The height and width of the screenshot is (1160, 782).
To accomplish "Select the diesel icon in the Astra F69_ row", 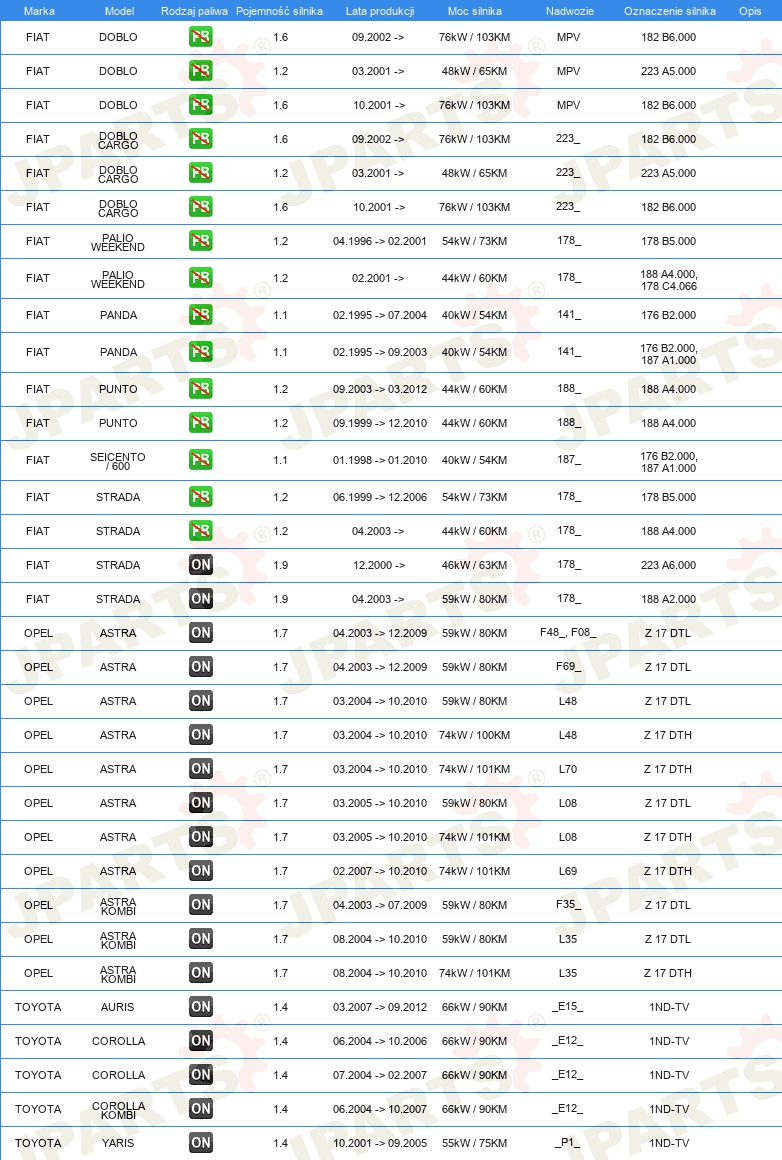I will pos(200,667).
